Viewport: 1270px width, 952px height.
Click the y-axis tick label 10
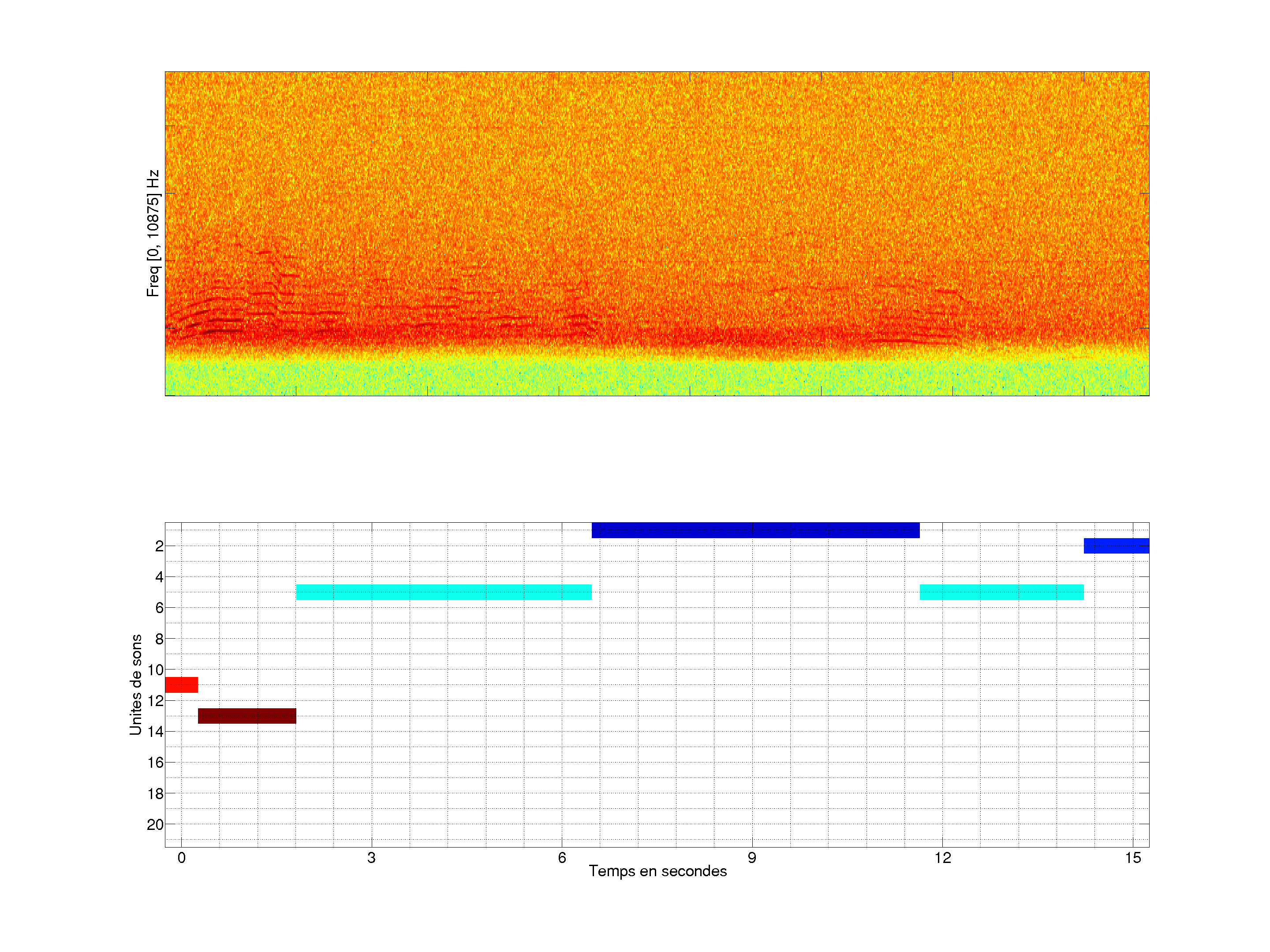pos(155,669)
